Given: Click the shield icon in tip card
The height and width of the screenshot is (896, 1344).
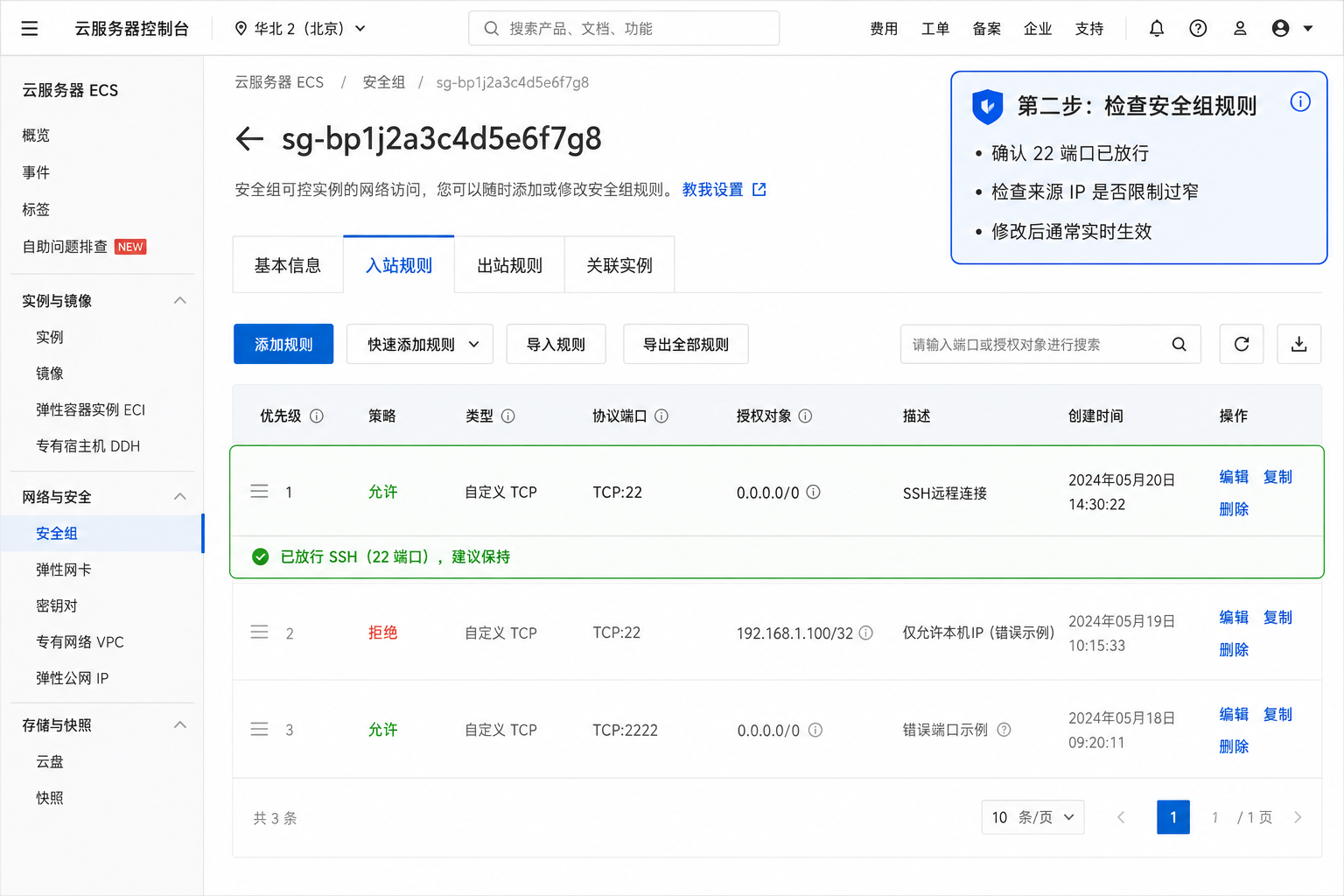Looking at the screenshot, I should (988, 107).
